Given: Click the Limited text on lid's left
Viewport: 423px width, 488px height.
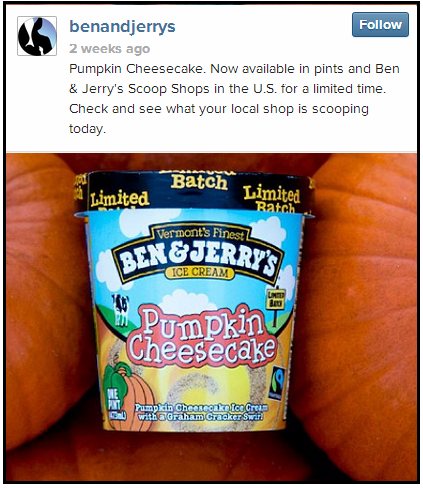Looking at the screenshot, I should point(120,199).
